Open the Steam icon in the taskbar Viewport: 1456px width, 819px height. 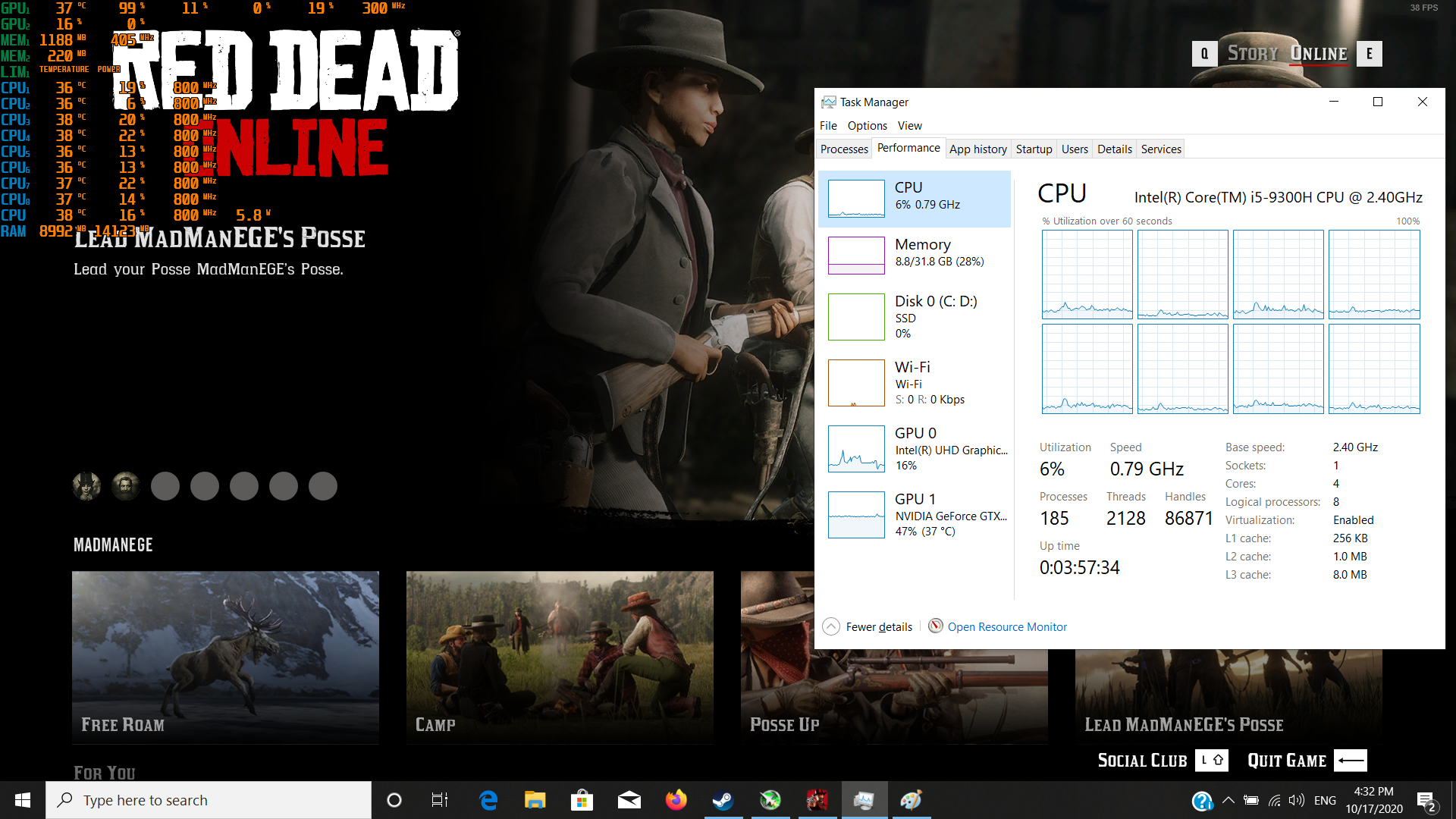(x=723, y=800)
